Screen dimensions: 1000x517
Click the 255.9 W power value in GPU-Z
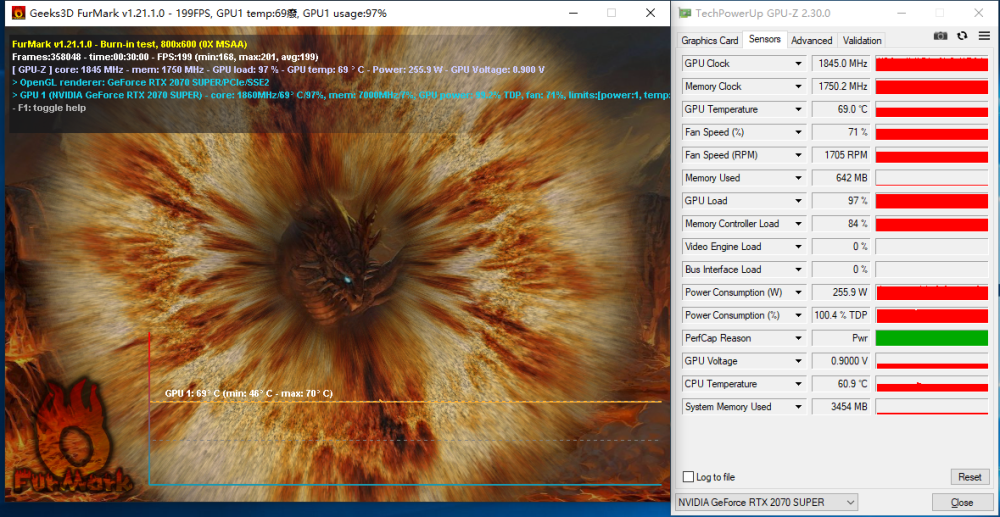click(x=841, y=293)
